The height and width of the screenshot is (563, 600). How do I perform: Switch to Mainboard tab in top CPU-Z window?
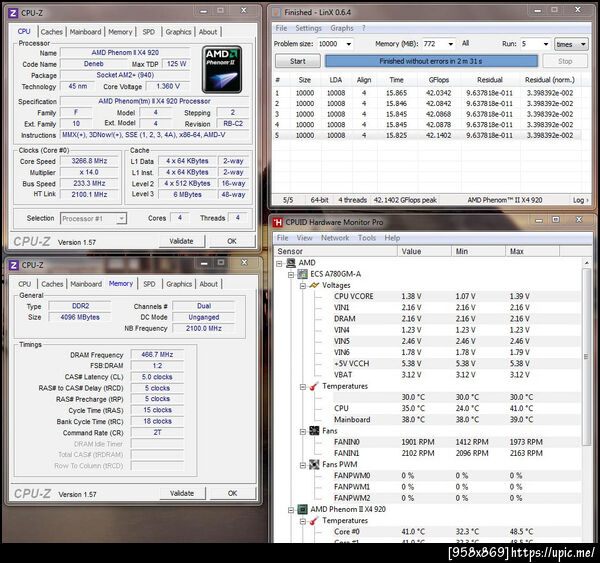[86, 32]
